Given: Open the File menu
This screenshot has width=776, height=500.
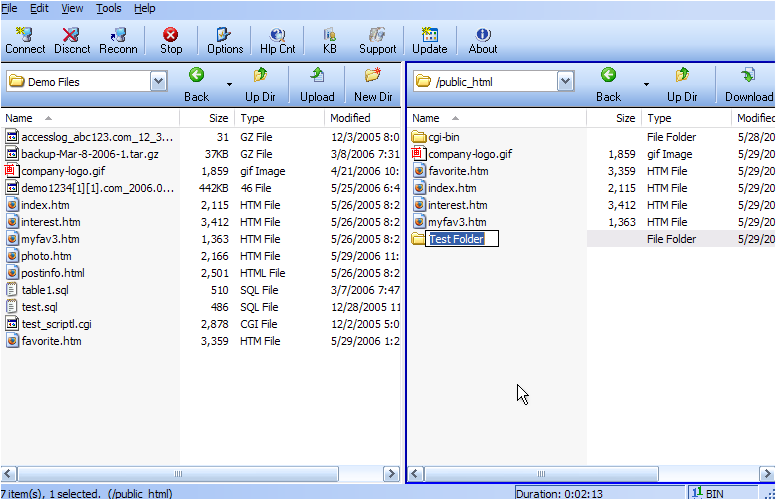Looking at the screenshot, I should (x=9, y=8).
